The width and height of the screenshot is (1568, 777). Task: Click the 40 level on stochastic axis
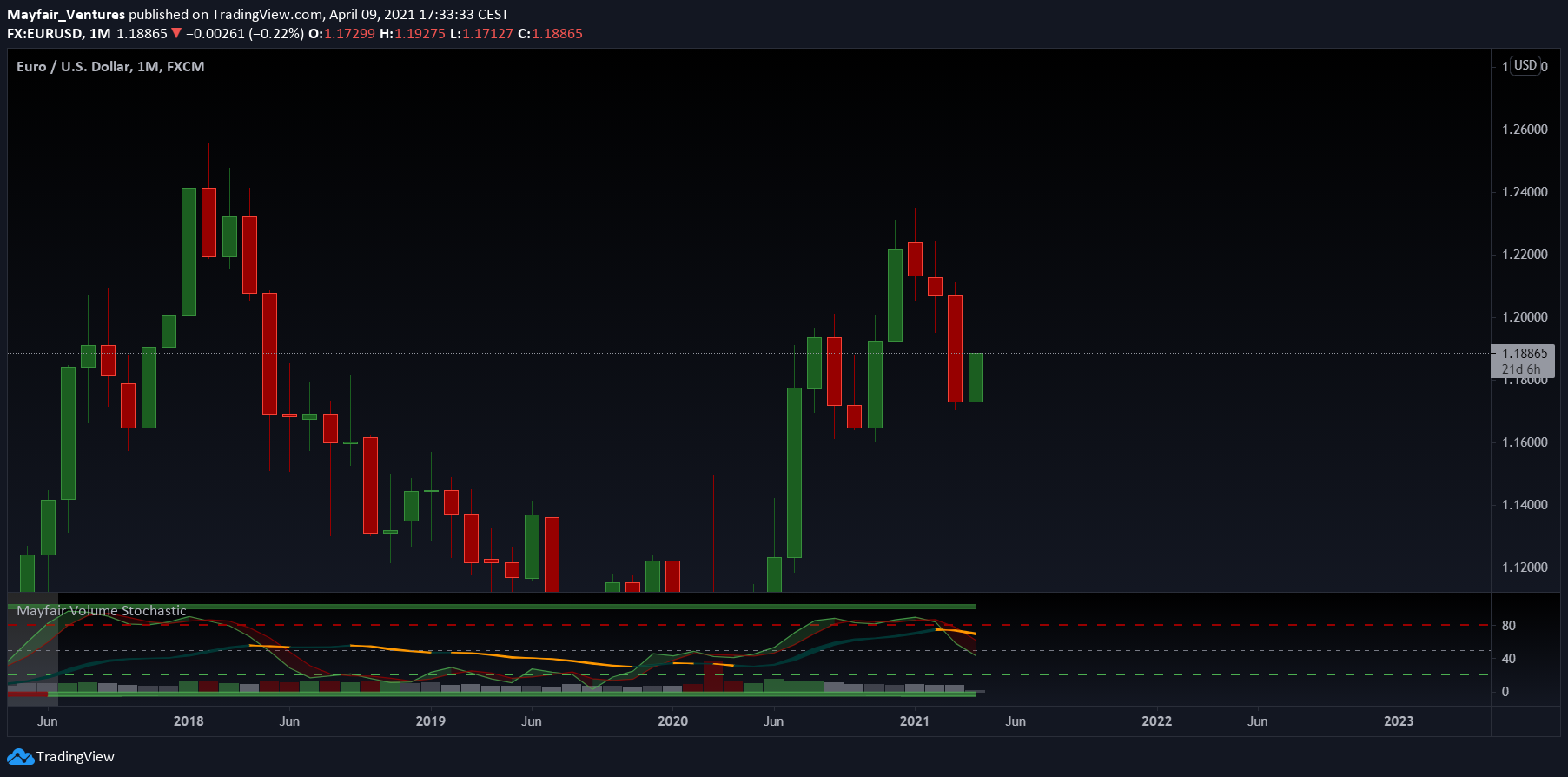click(1509, 658)
